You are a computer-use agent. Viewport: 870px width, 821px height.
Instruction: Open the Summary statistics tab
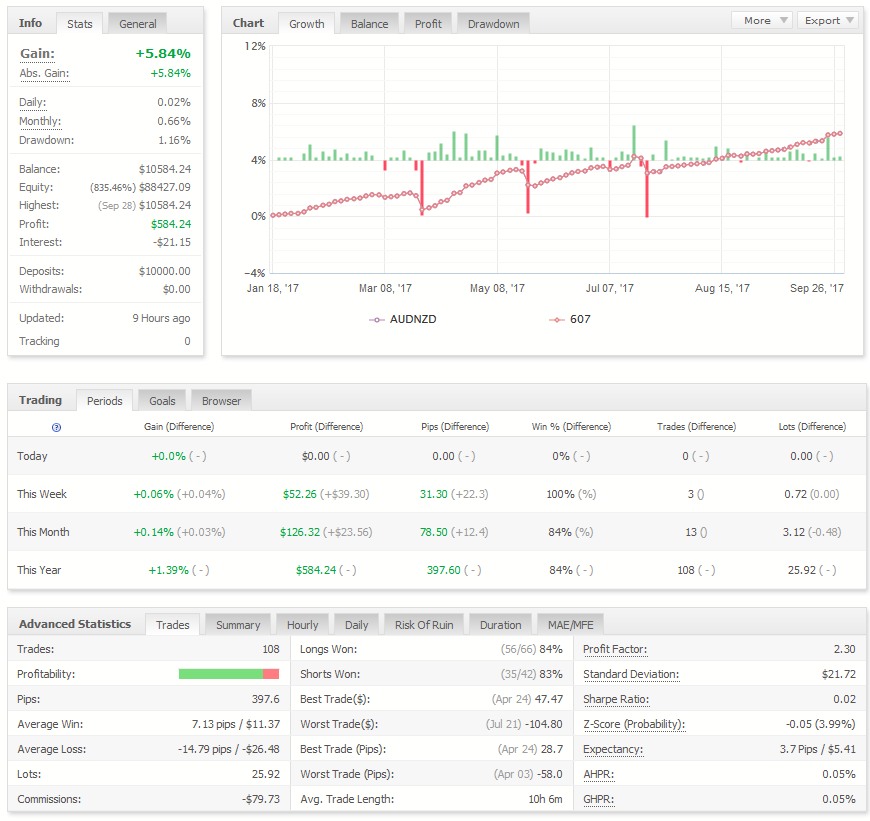pos(238,625)
